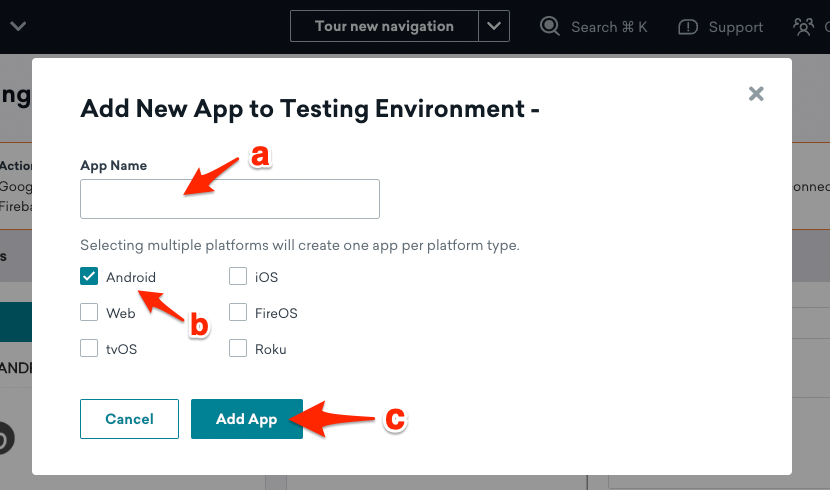The height and width of the screenshot is (490, 830).
Task: Click the Search ⌘K label
Action: click(x=609, y=27)
